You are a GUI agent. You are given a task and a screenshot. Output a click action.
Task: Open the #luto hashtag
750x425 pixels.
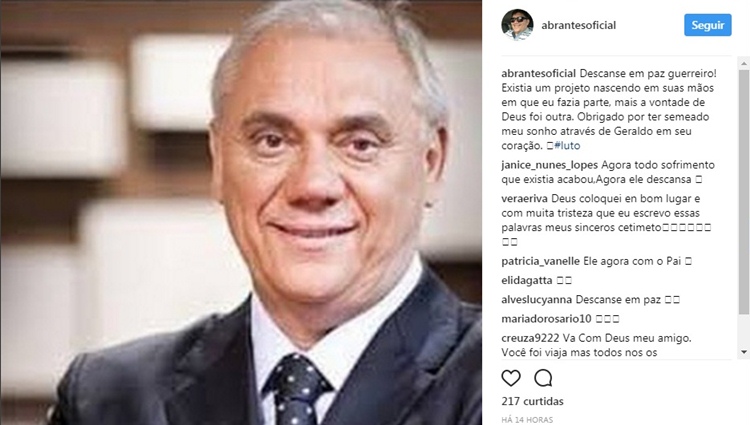[567, 146]
